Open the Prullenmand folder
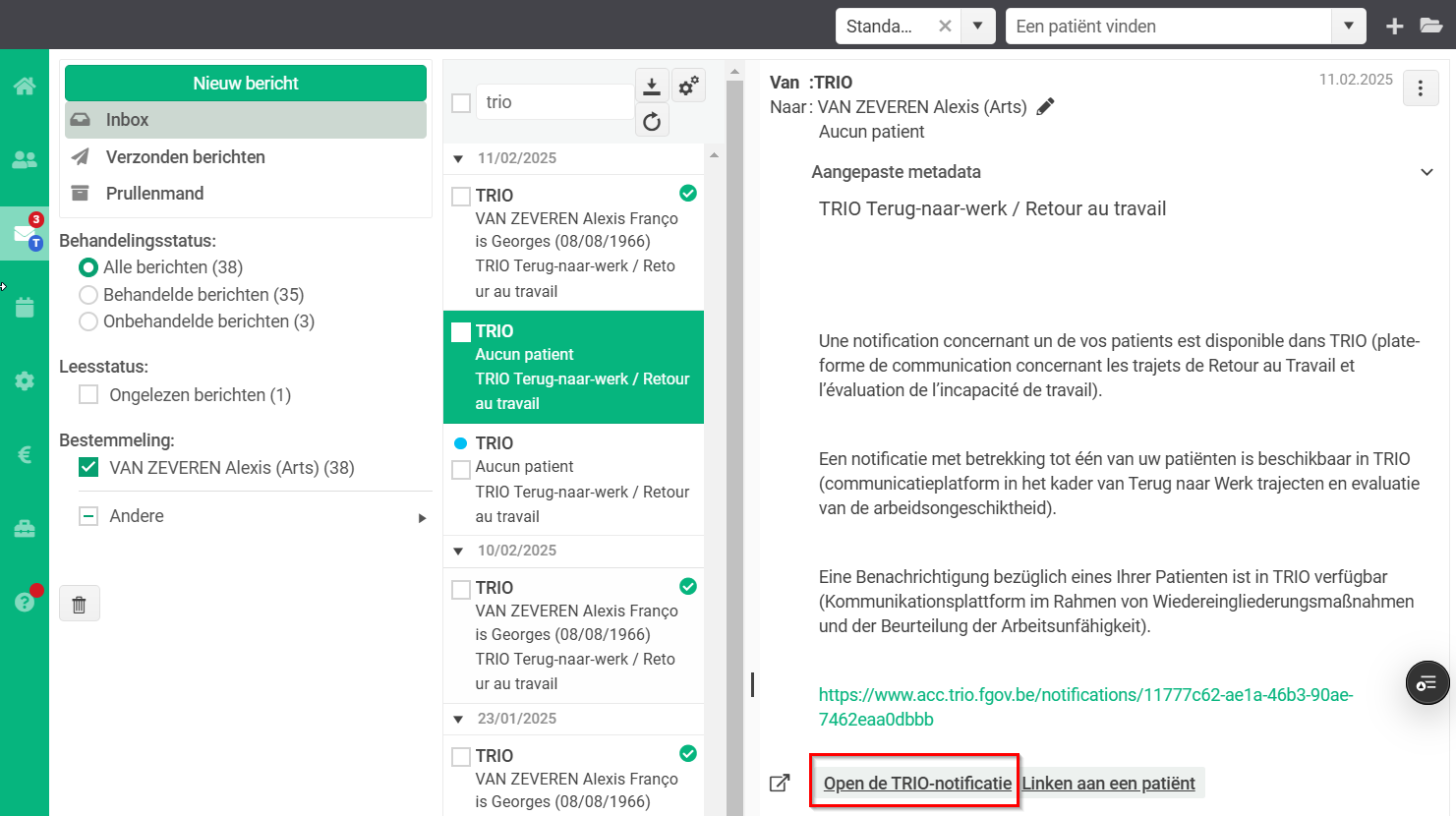Screen dimensions: 1456x816 click(246, 194)
